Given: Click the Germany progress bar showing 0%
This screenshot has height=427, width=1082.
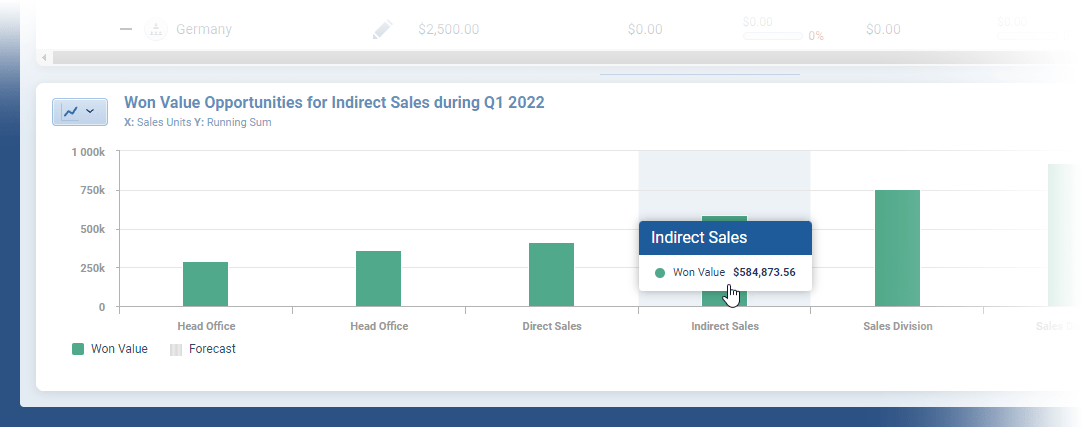Looking at the screenshot, I should tap(772, 36).
